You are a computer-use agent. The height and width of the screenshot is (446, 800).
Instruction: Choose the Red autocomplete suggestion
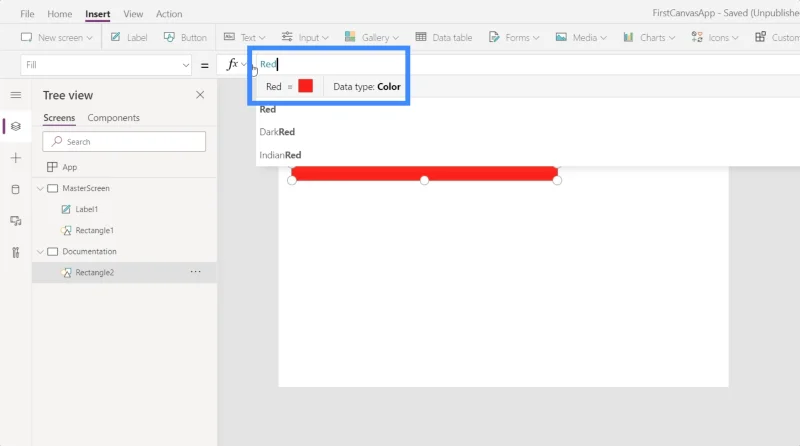268,109
